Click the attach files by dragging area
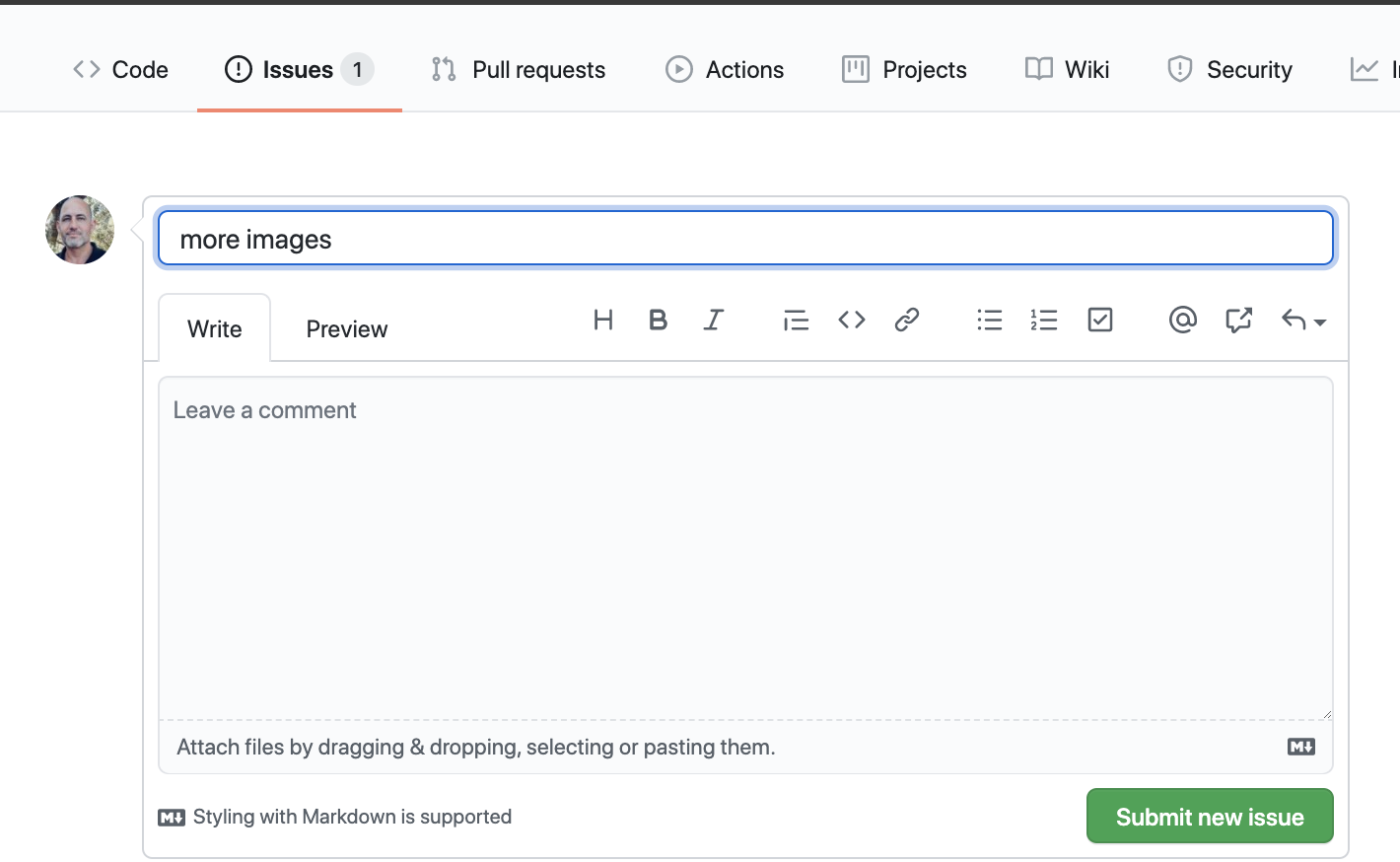 point(745,747)
